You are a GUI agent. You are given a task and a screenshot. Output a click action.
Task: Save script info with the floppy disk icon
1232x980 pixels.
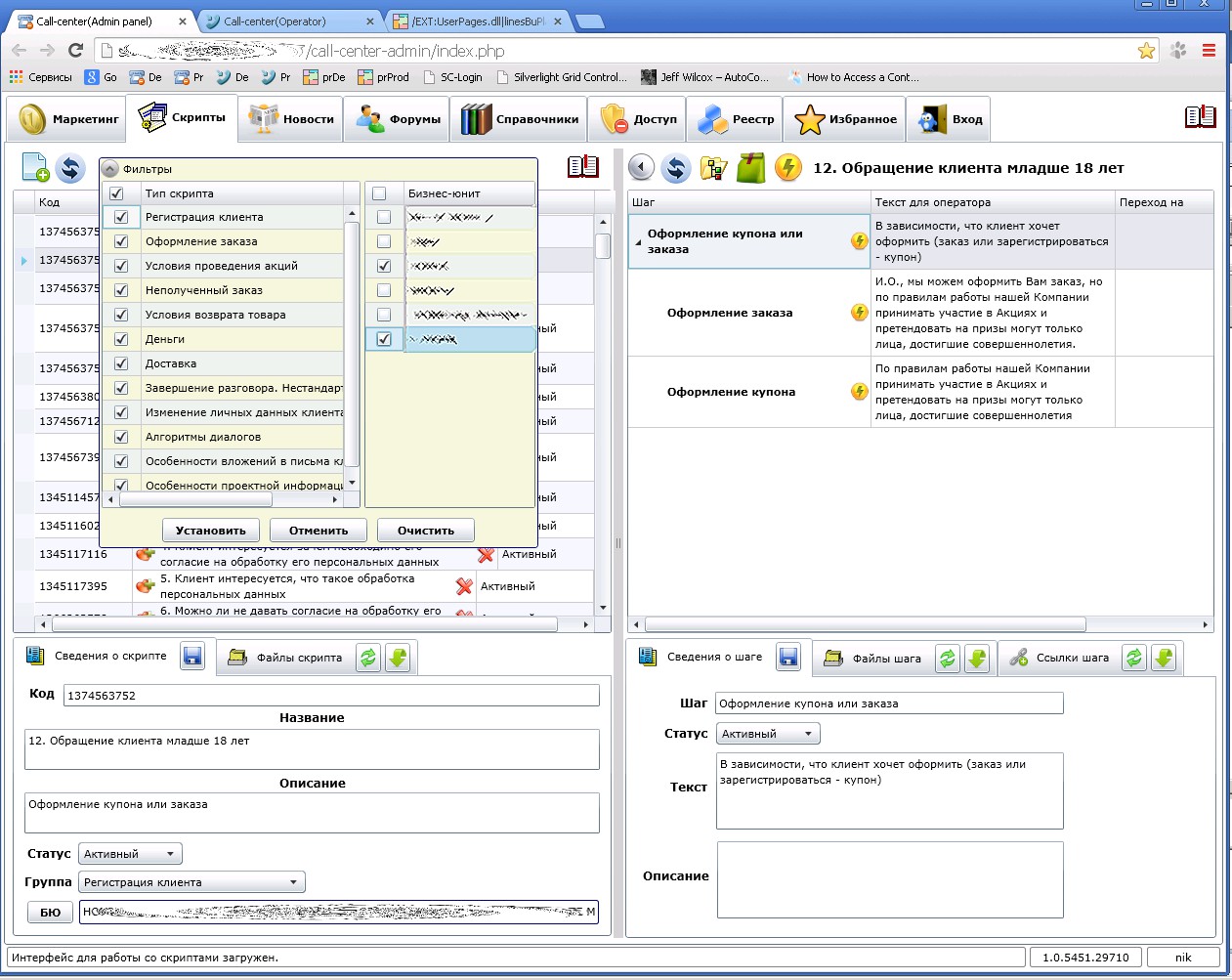point(192,656)
